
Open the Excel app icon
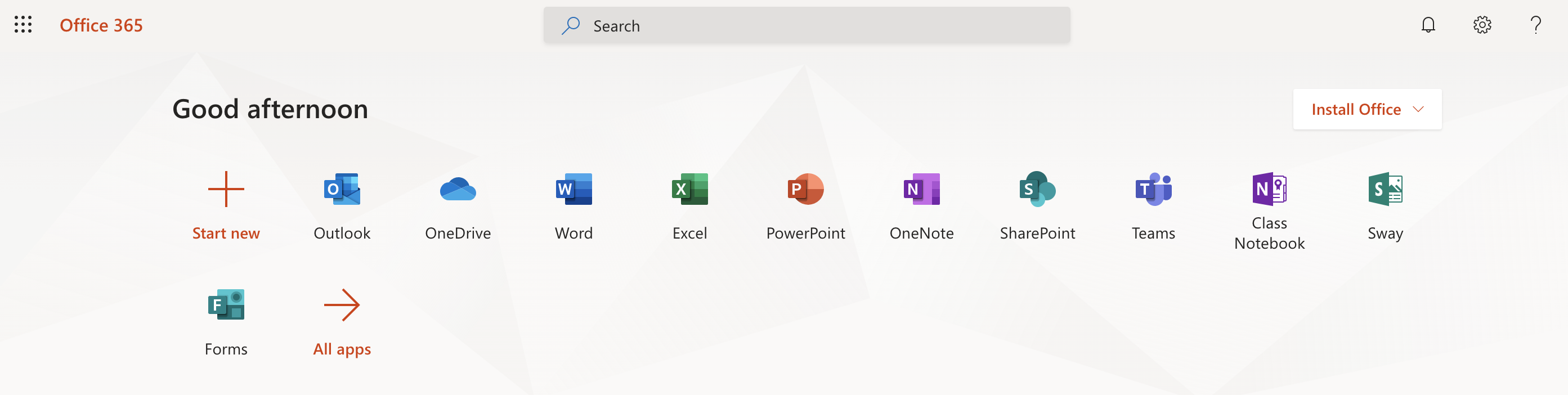(689, 189)
